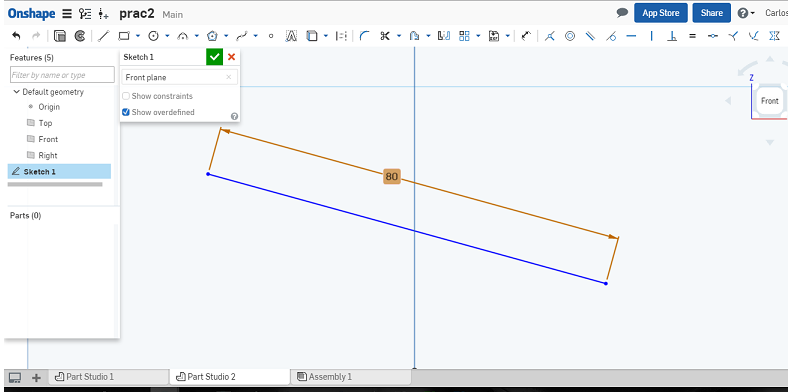Click the create version icon
The height and width of the screenshot is (392, 788).
[104, 14]
